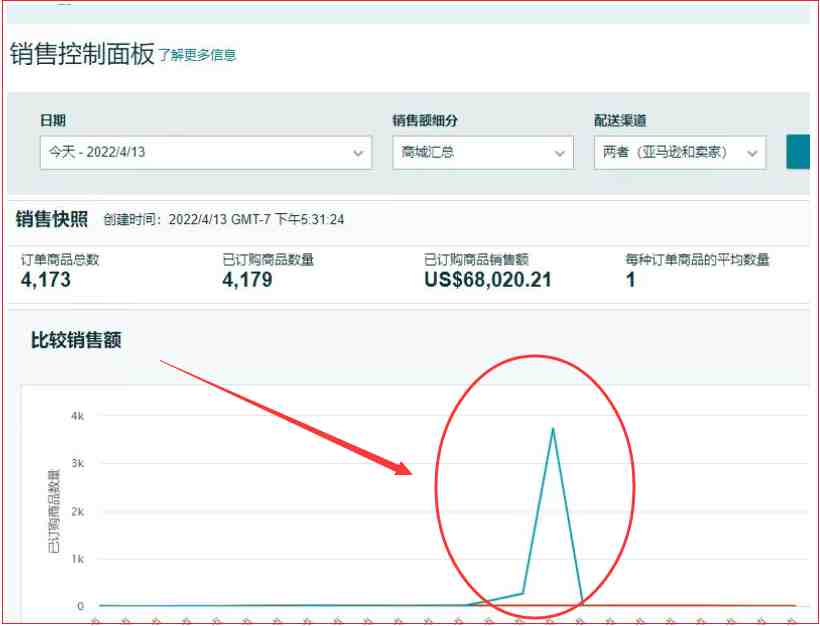The width and height of the screenshot is (820, 626).
Task: Click the chevron arrow in 商城汇总 dropdown
Action: click(x=560, y=153)
